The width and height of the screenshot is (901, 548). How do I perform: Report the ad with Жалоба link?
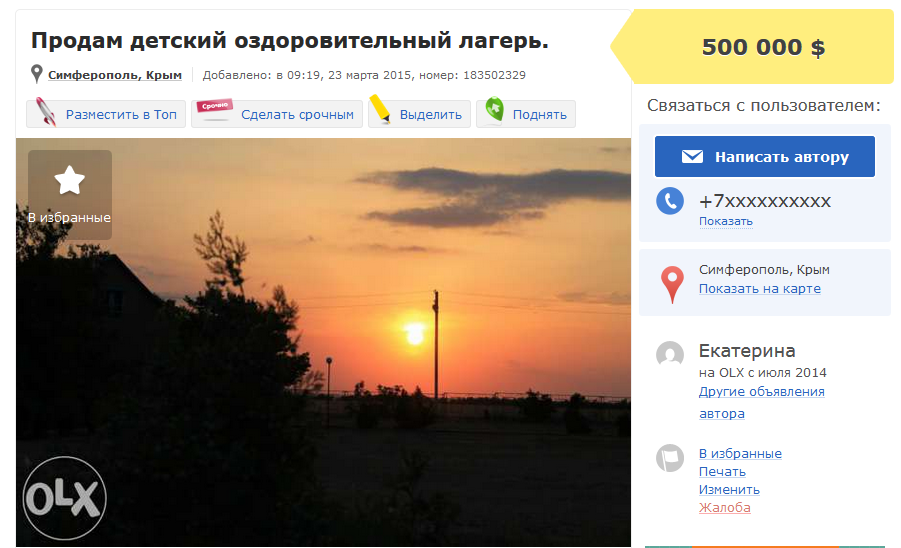click(x=725, y=507)
